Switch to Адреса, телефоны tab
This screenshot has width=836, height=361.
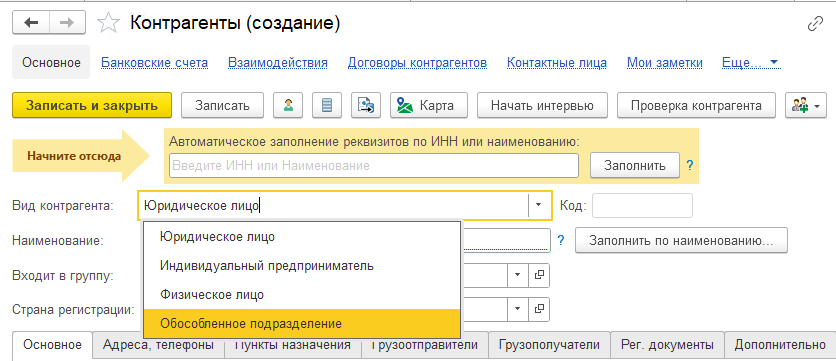tap(158, 345)
